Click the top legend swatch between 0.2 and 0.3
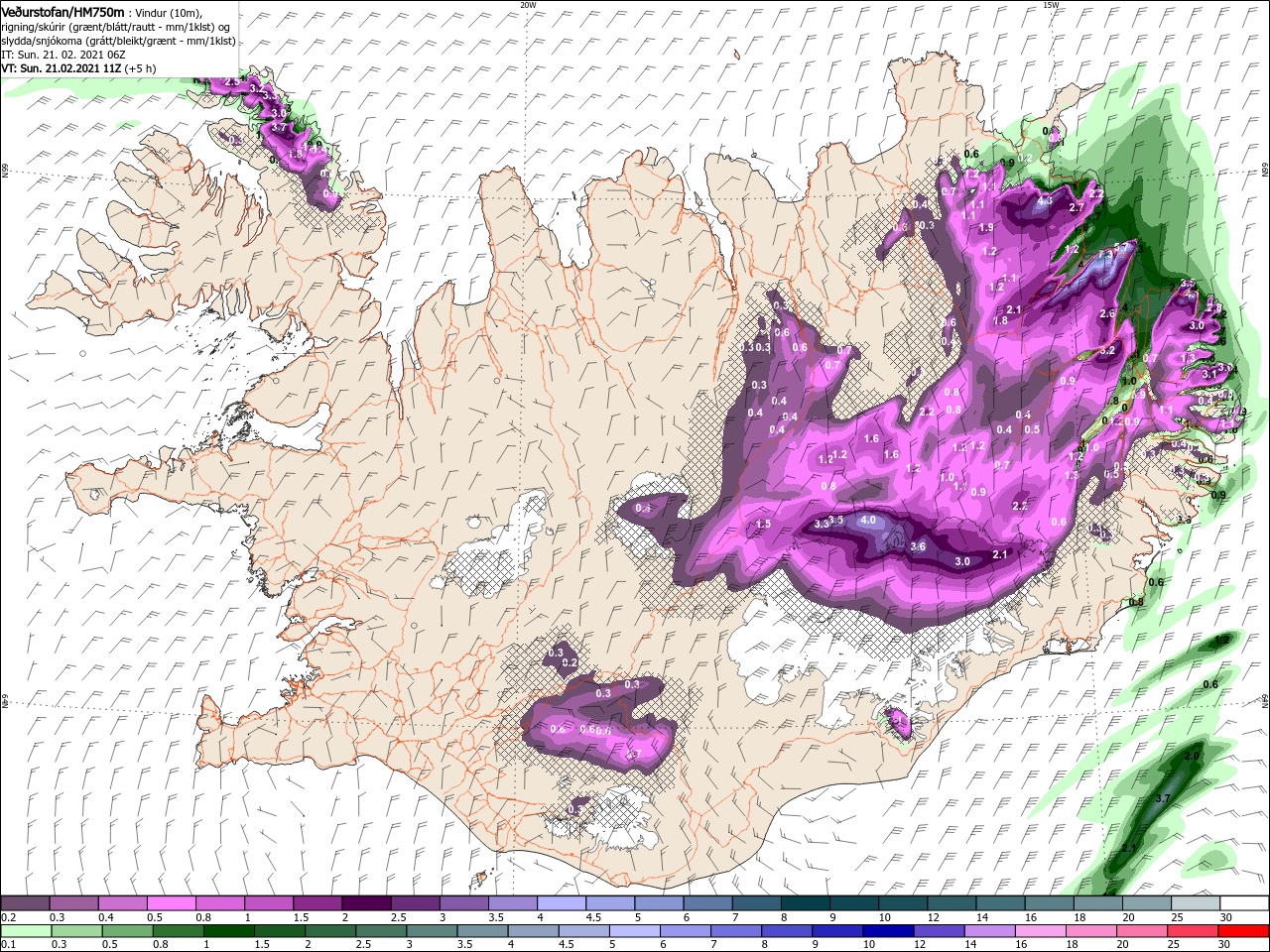This screenshot has height=952, width=1270. point(25,903)
